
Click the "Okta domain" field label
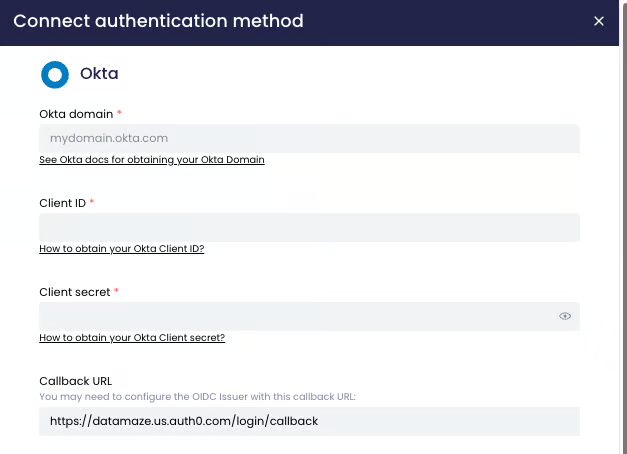[x=76, y=114]
